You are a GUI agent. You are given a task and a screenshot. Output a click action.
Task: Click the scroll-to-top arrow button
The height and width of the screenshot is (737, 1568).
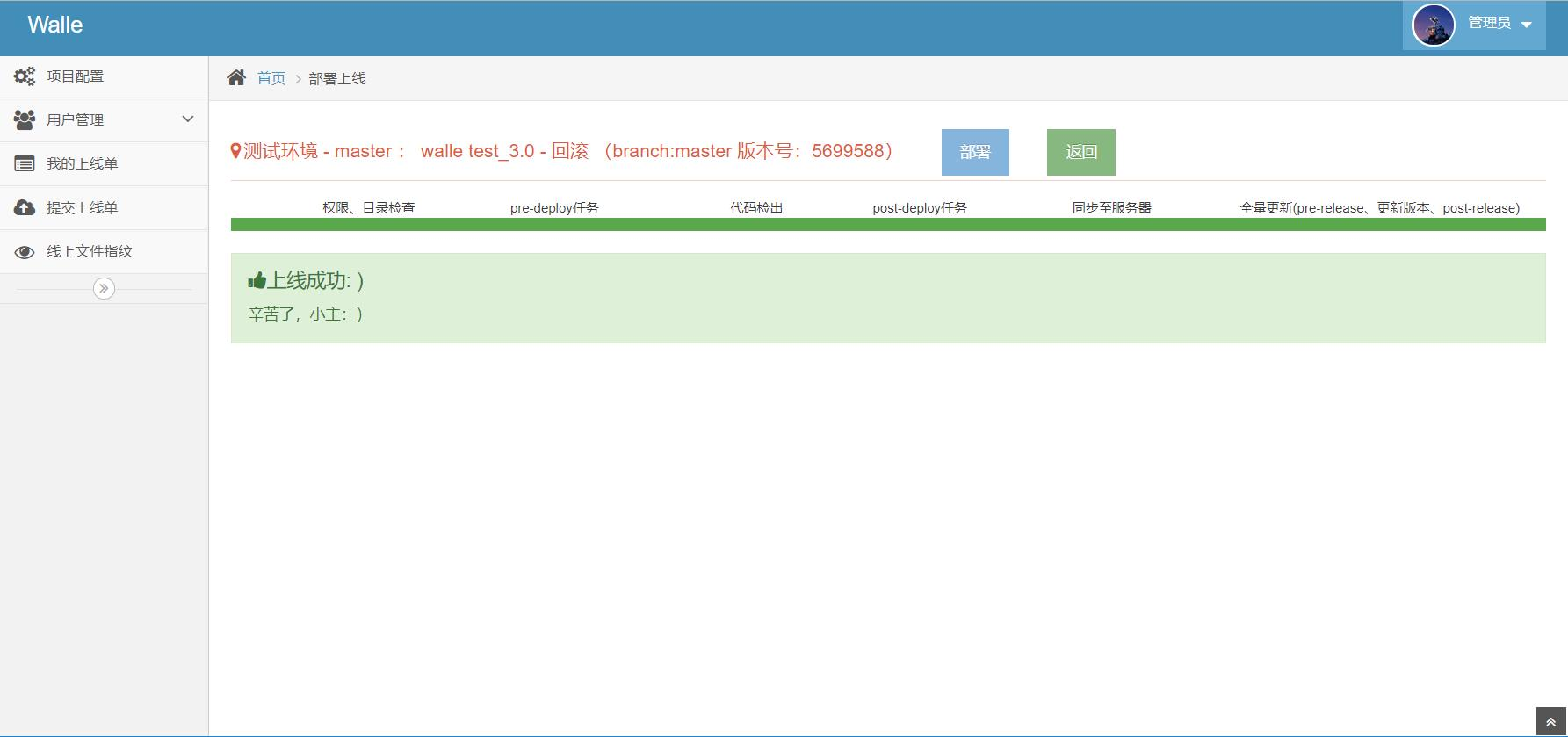pos(1550,722)
